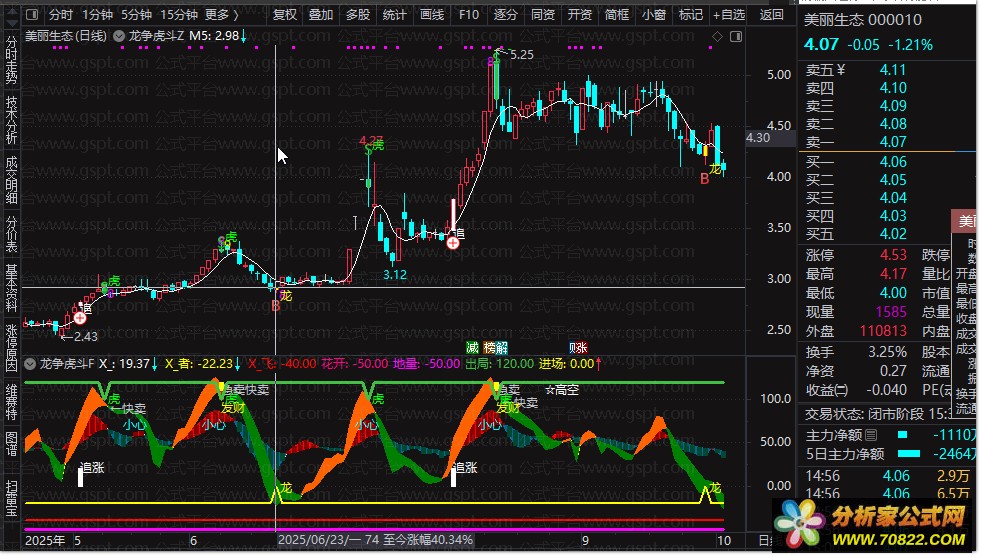982x556 pixels.
Task: Toggle 叠加 overlay mode
Action: pyautogui.click(x=321, y=15)
